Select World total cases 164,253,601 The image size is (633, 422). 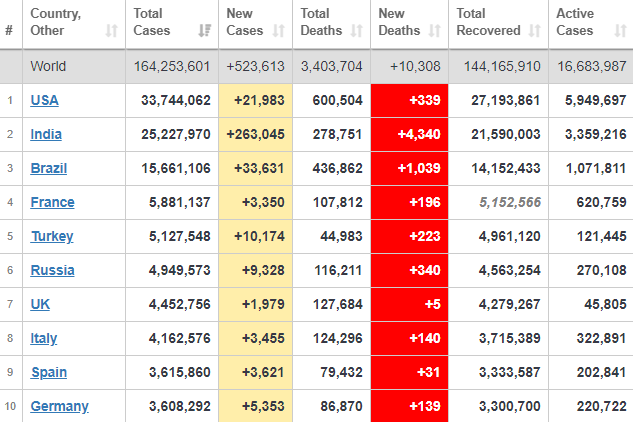pos(172,66)
